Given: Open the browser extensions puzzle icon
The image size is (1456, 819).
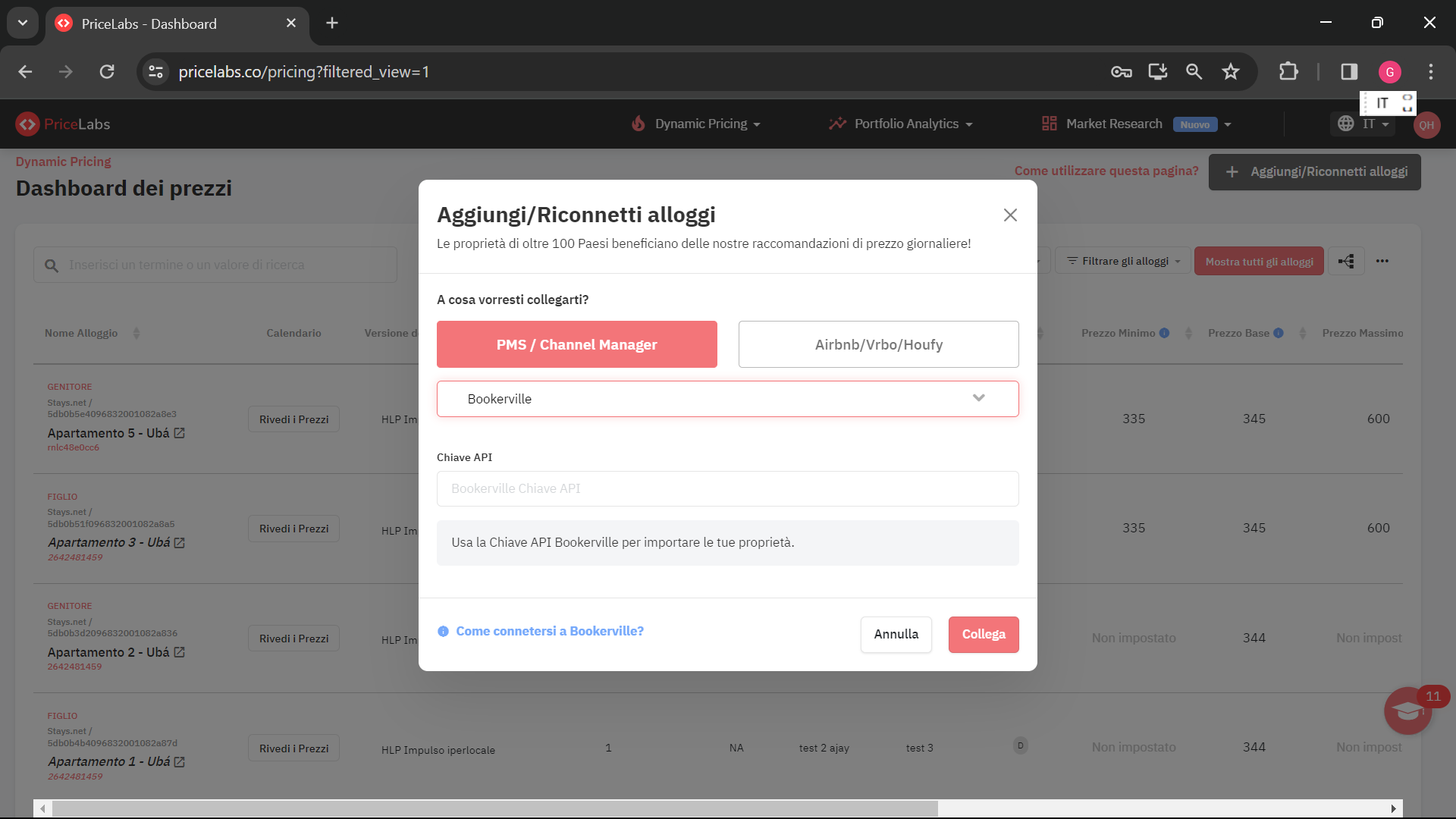Looking at the screenshot, I should [x=1288, y=71].
